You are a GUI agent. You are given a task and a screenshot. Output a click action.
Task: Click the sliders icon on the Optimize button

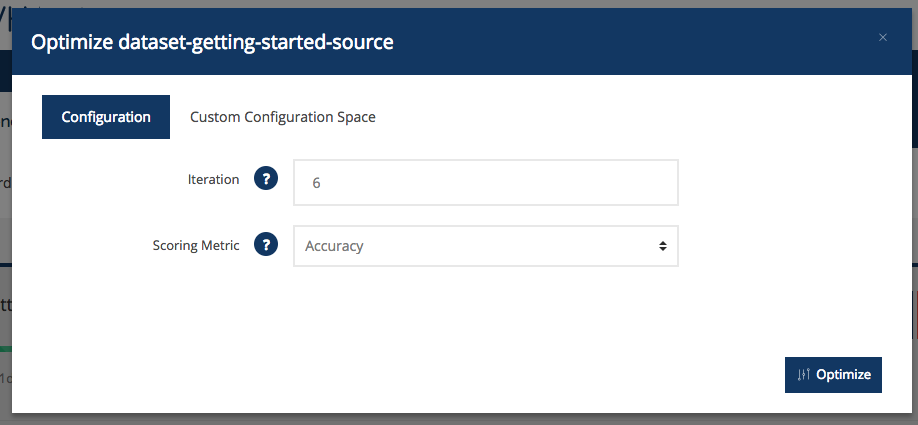pos(804,375)
